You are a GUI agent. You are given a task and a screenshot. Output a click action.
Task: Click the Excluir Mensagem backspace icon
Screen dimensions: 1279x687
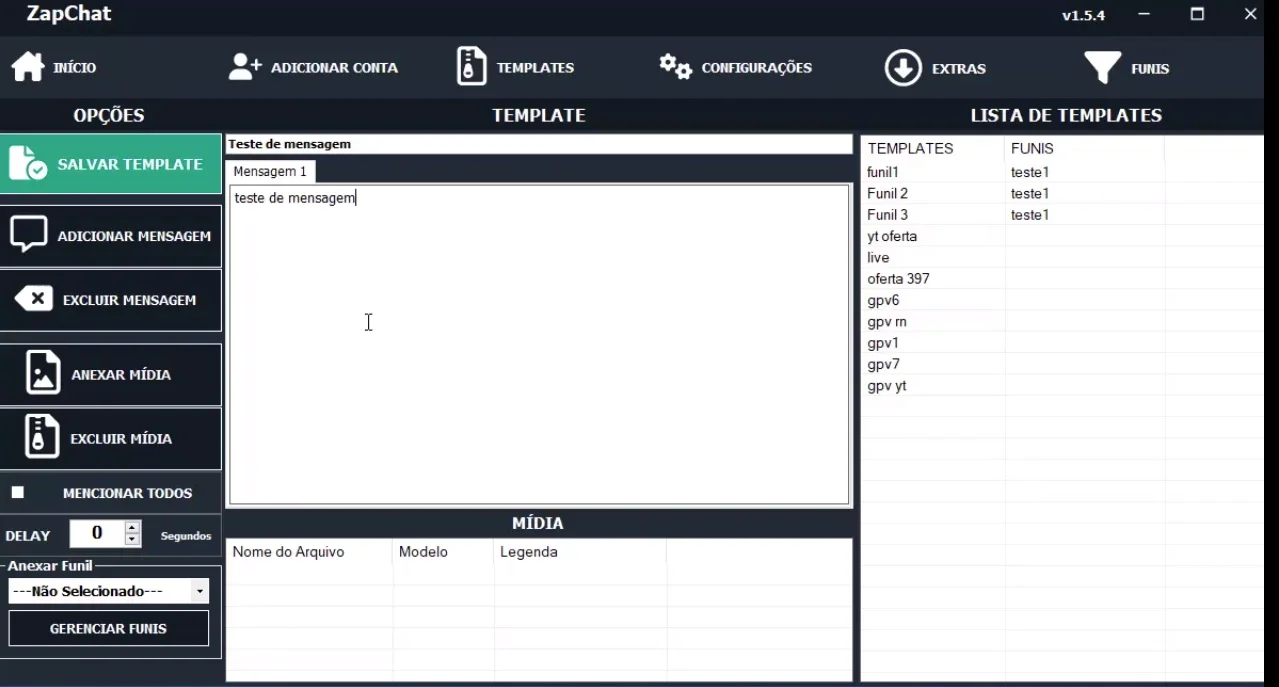34,299
